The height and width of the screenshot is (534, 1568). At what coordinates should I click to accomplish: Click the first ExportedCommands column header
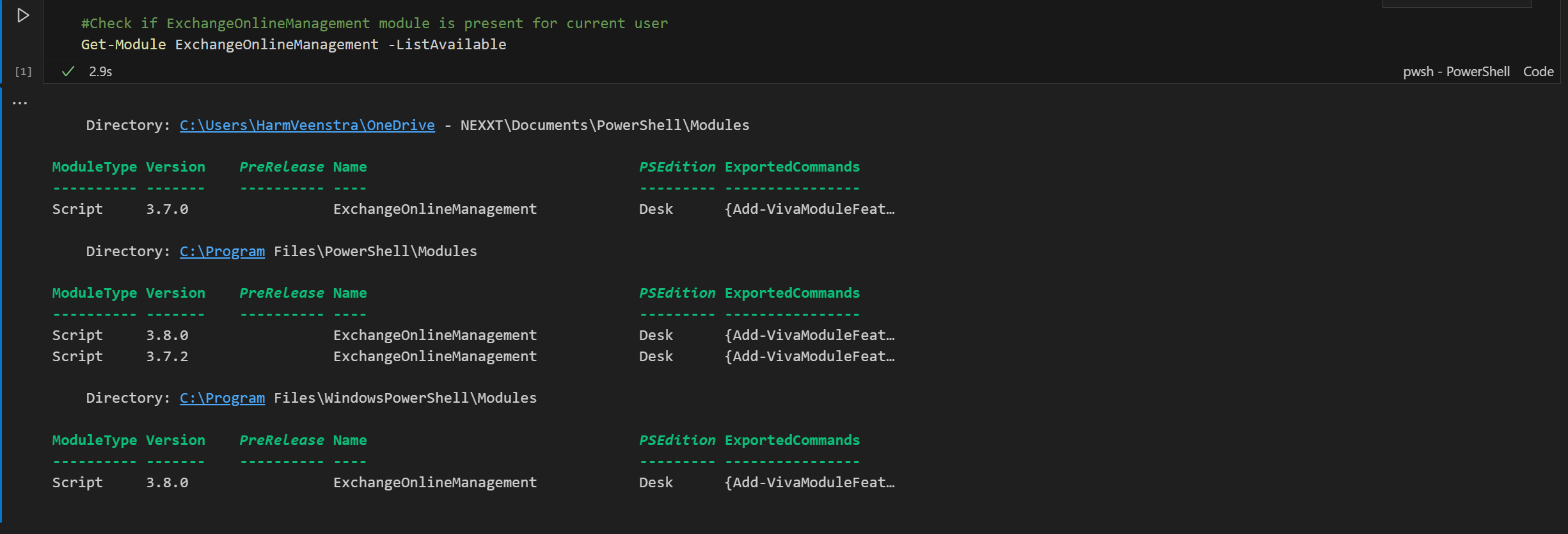pyautogui.click(x=791, y=167)
